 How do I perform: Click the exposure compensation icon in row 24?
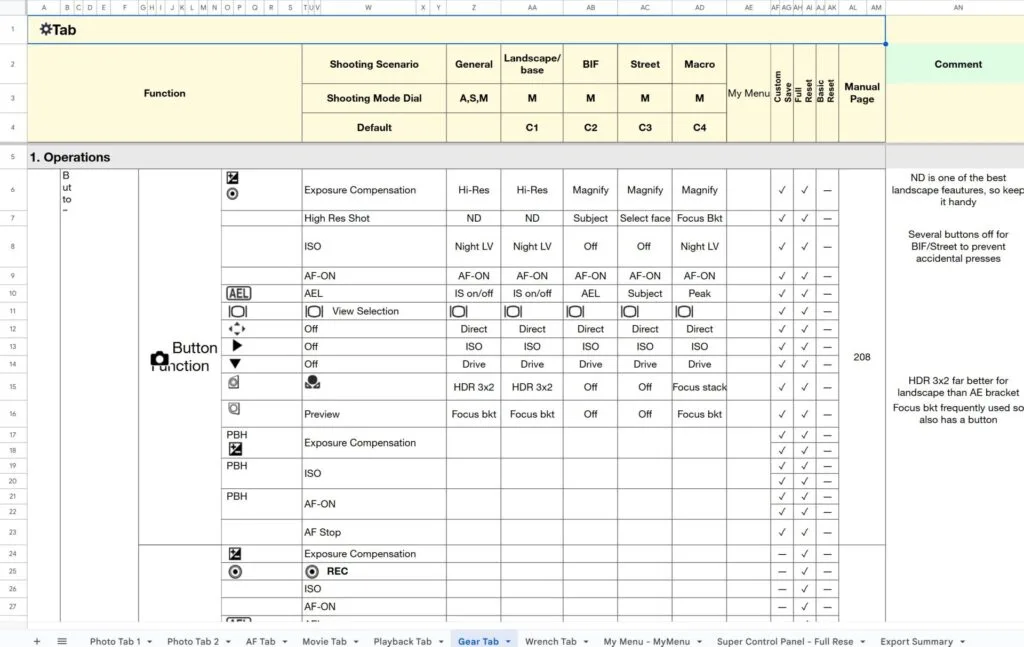(x=234, y=554)
